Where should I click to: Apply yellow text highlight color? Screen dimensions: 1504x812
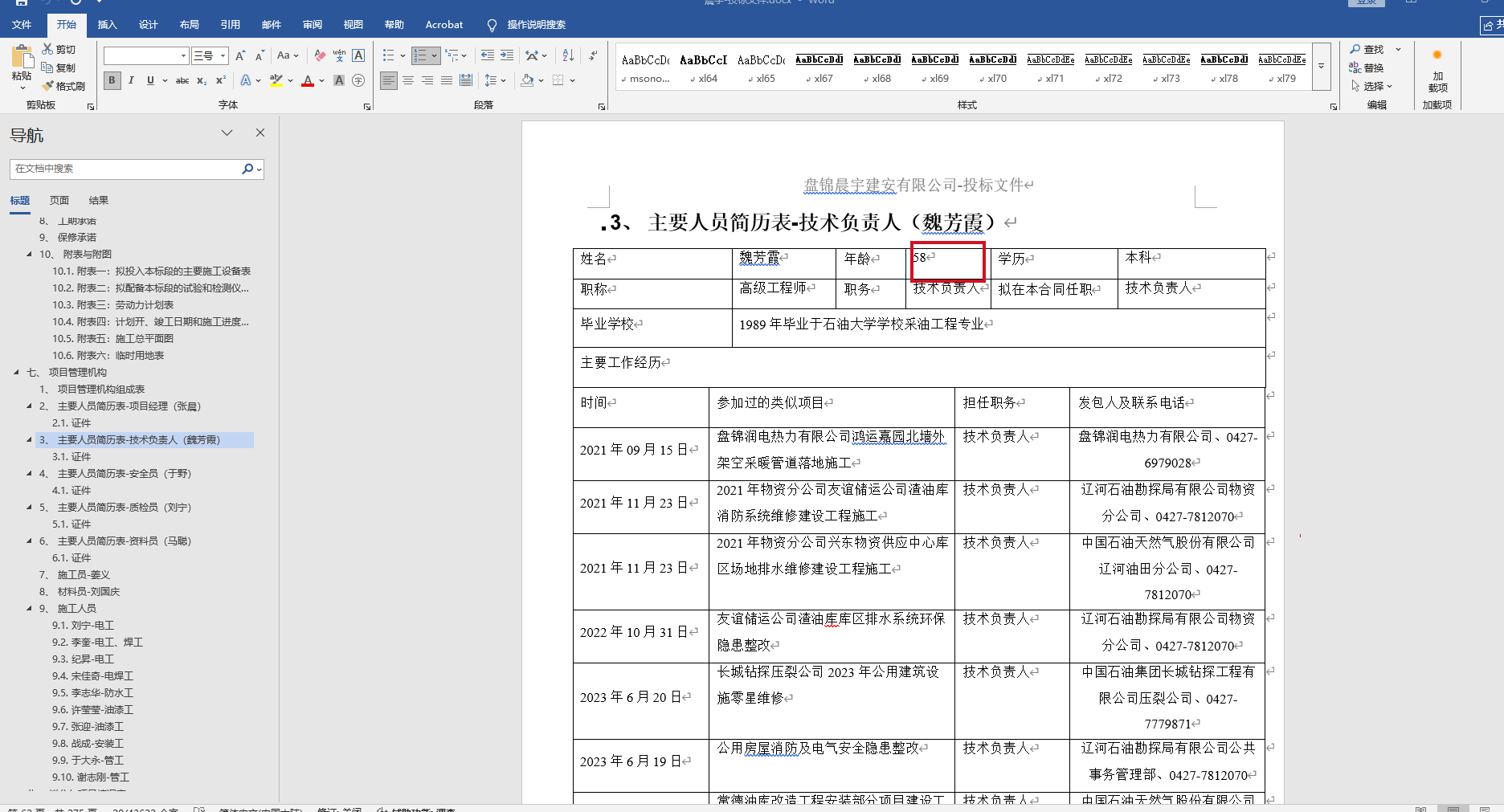coord(276,80)
